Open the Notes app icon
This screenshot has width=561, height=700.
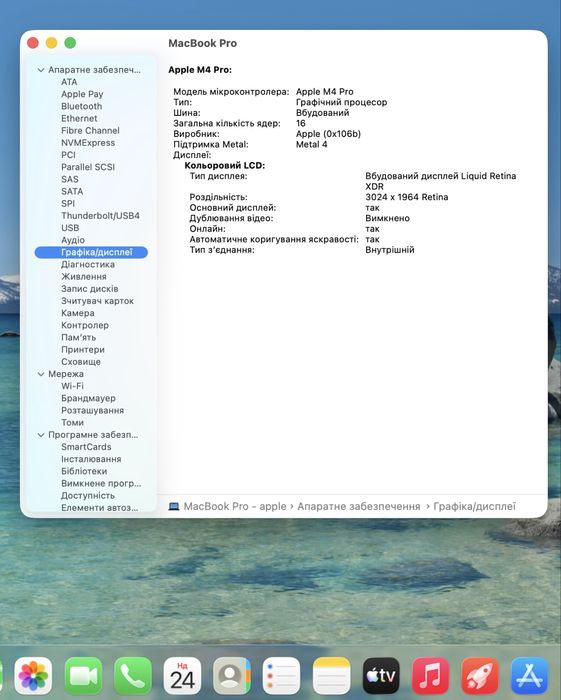click(331, 675)
